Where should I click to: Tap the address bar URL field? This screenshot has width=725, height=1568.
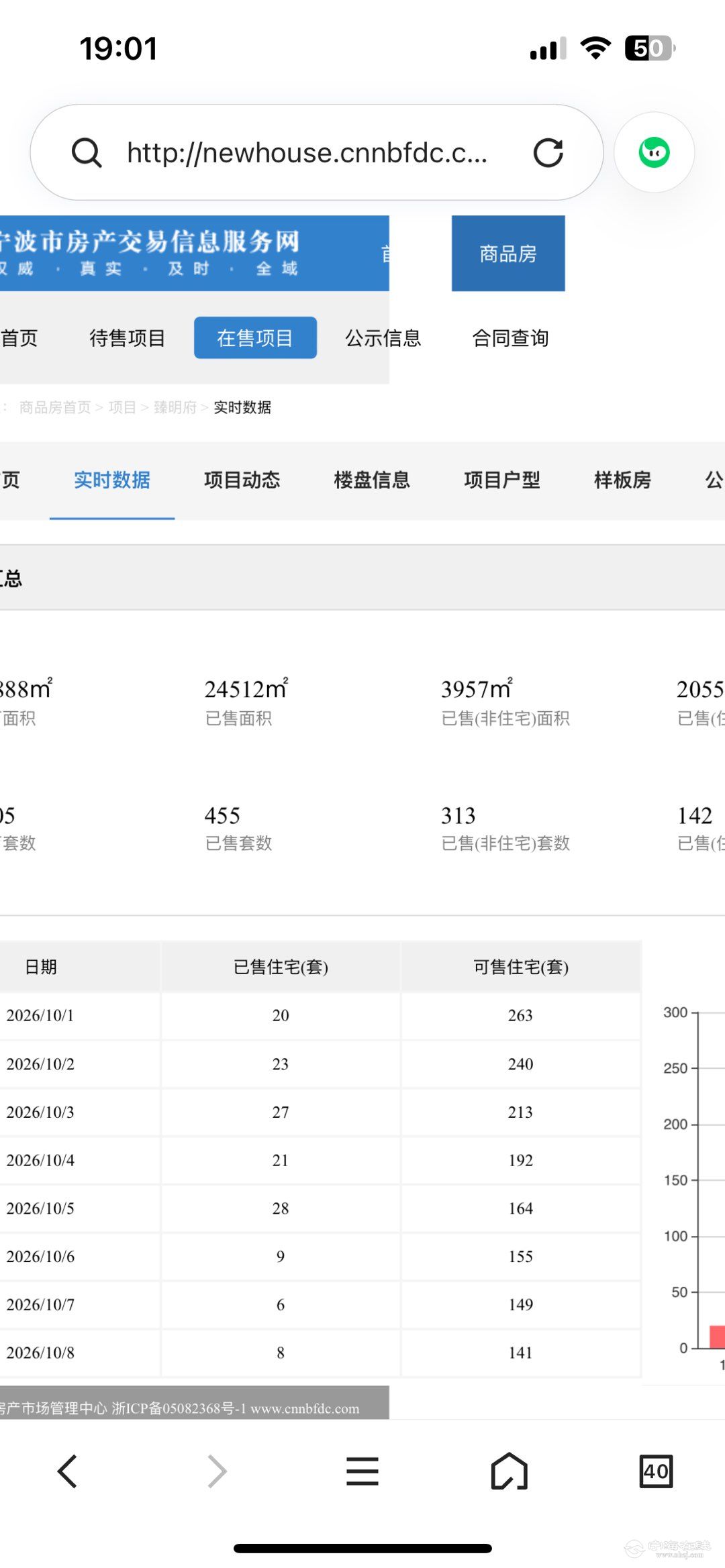307,153
